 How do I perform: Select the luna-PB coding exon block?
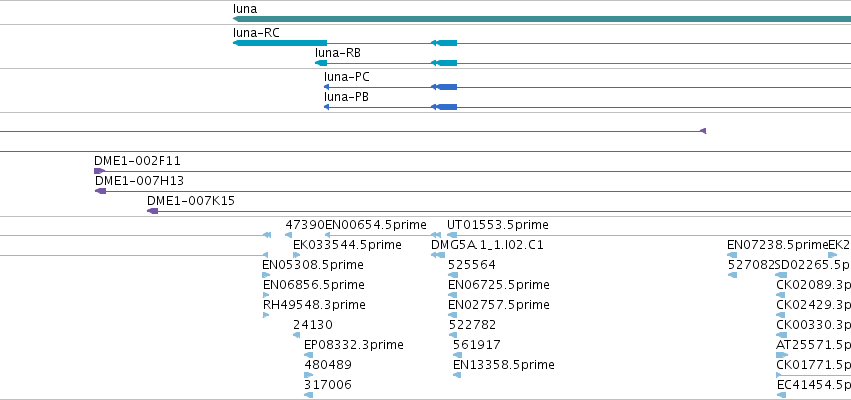(x=447, y=107)
